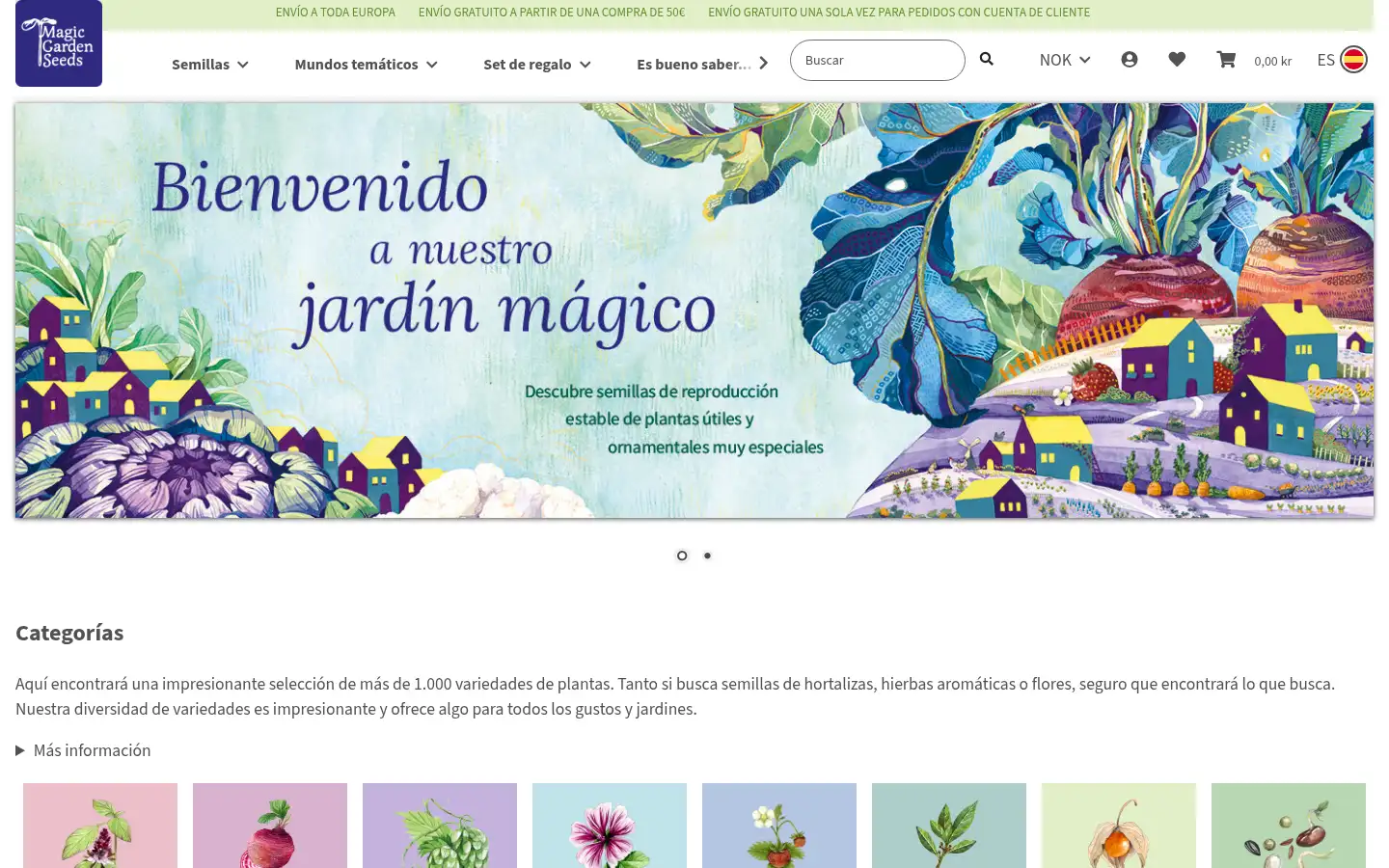Click the search magnifier icon

click(986, 59)
